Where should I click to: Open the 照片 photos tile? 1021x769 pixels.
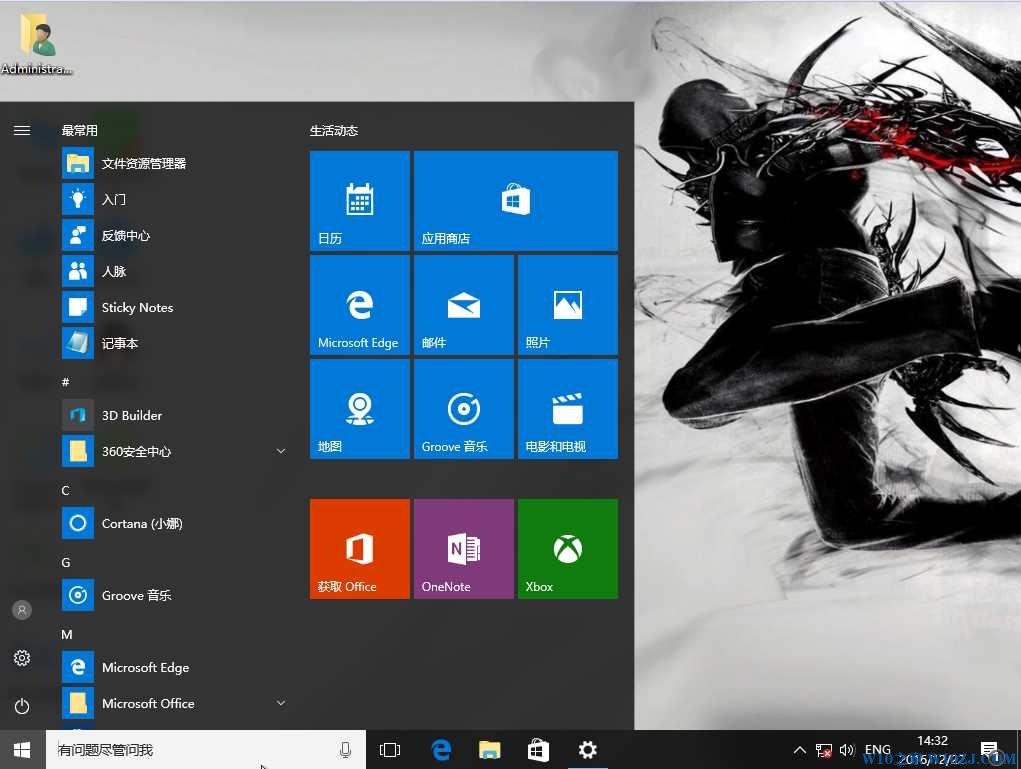pos(568,305)
